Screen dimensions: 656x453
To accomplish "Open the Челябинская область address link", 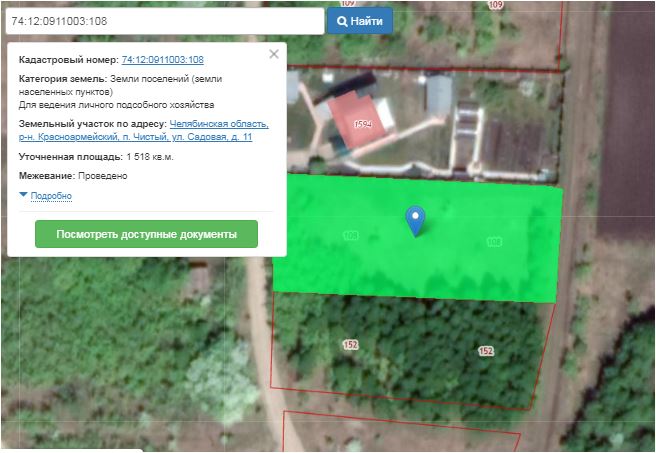I will click(218, 124).
